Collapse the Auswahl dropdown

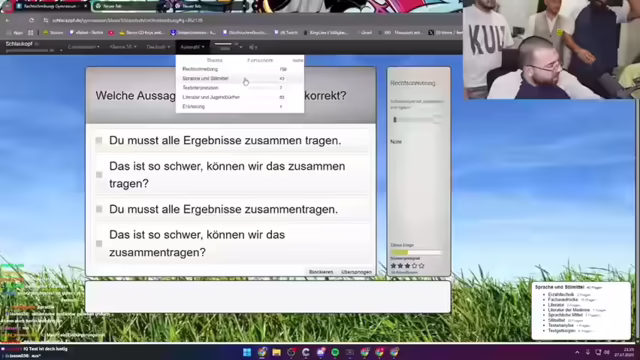coord(192,47)
